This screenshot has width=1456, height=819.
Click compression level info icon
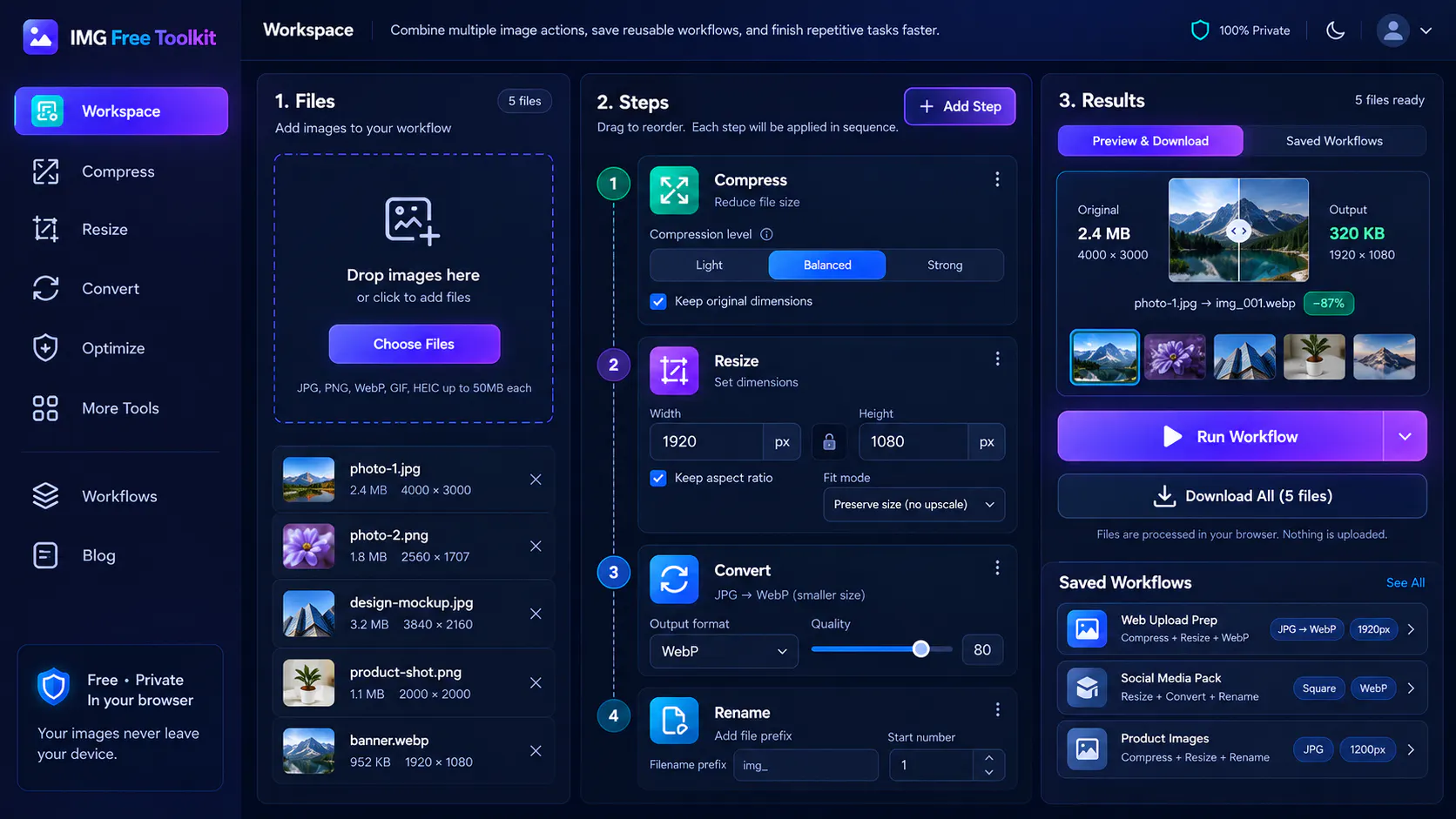[x=766, y=234]
